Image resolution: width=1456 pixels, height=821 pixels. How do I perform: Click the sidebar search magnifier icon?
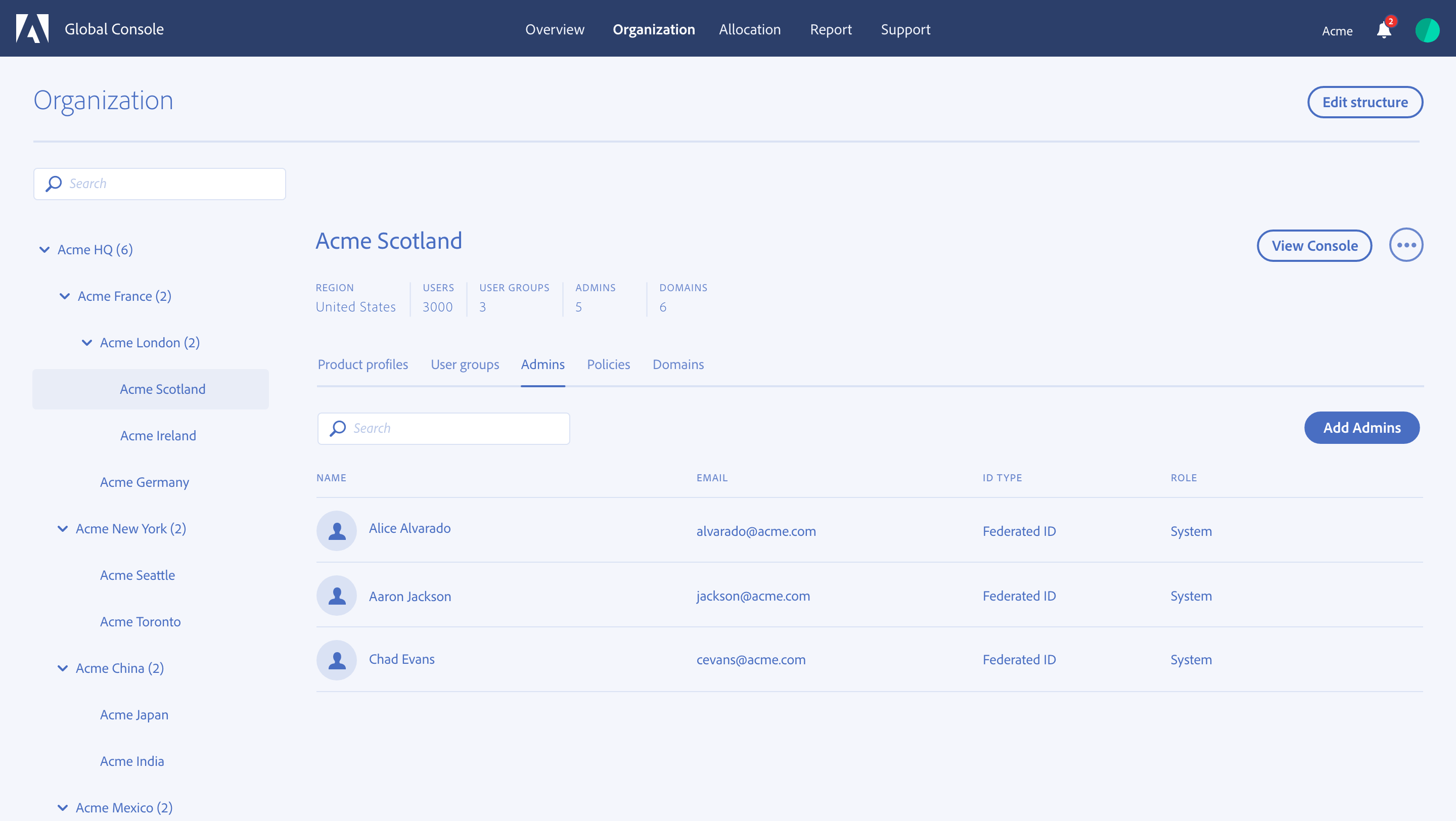54,184
